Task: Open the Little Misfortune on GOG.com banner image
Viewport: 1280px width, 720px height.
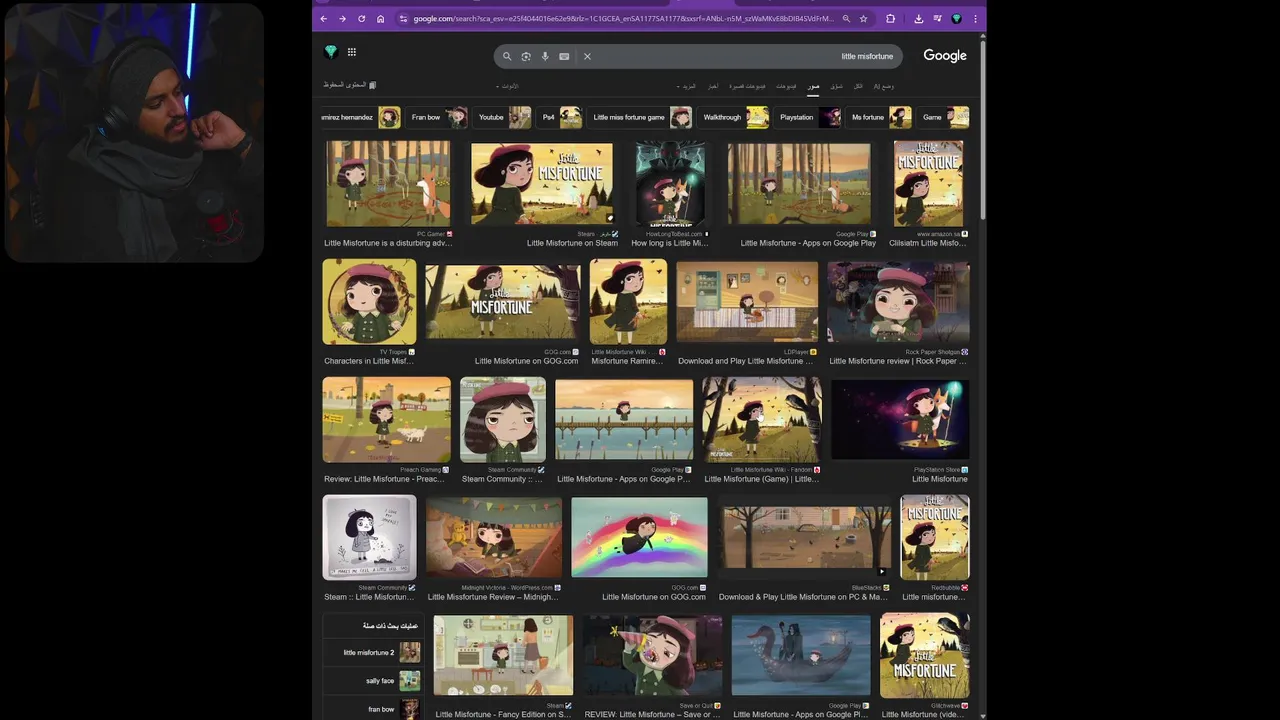Action: coord(502,303)
